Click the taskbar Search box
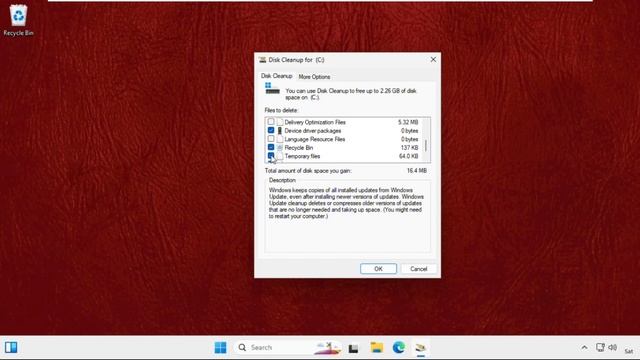 [287, 347]
